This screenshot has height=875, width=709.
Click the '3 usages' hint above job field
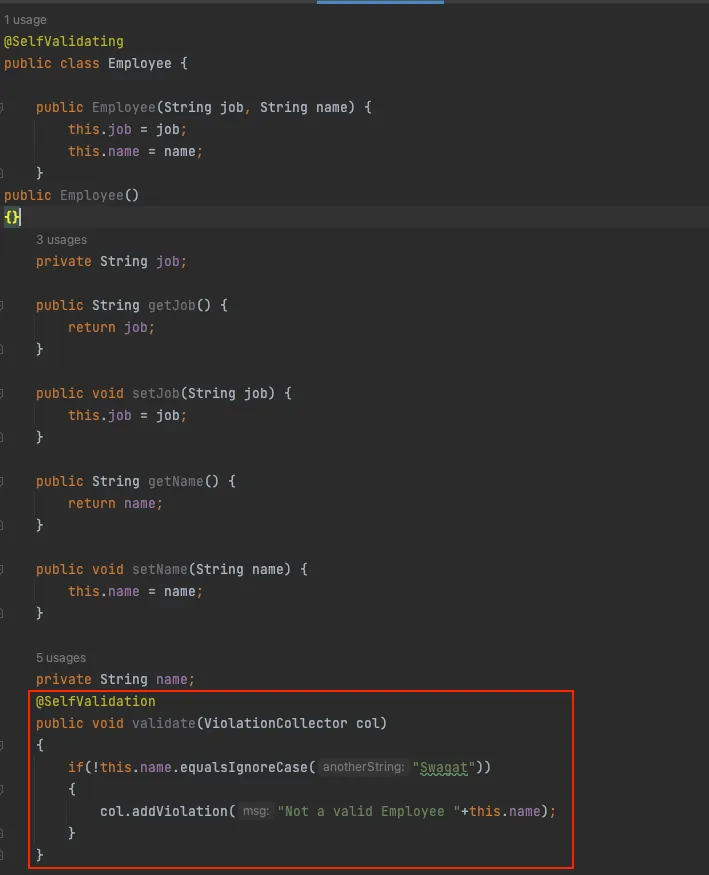(x=61, y=240)
